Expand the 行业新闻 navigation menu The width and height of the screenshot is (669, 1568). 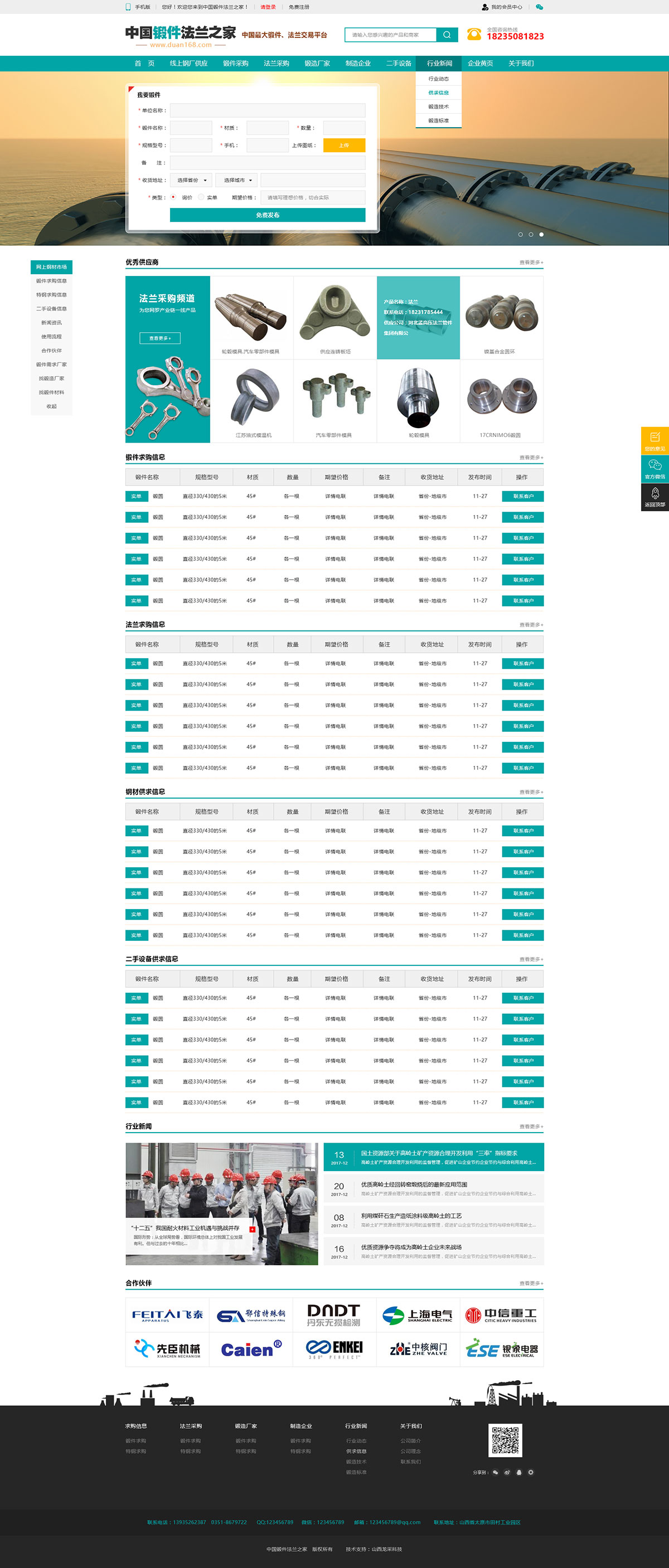point(439,64)
